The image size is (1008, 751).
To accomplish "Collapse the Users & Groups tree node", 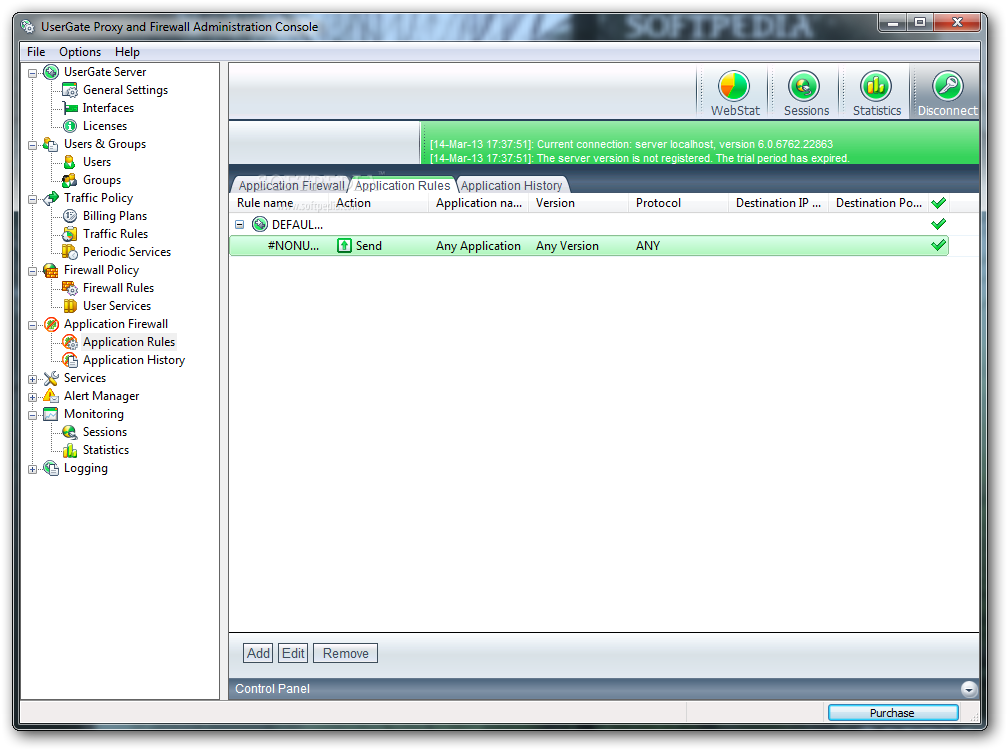I will tap(32, 145).
